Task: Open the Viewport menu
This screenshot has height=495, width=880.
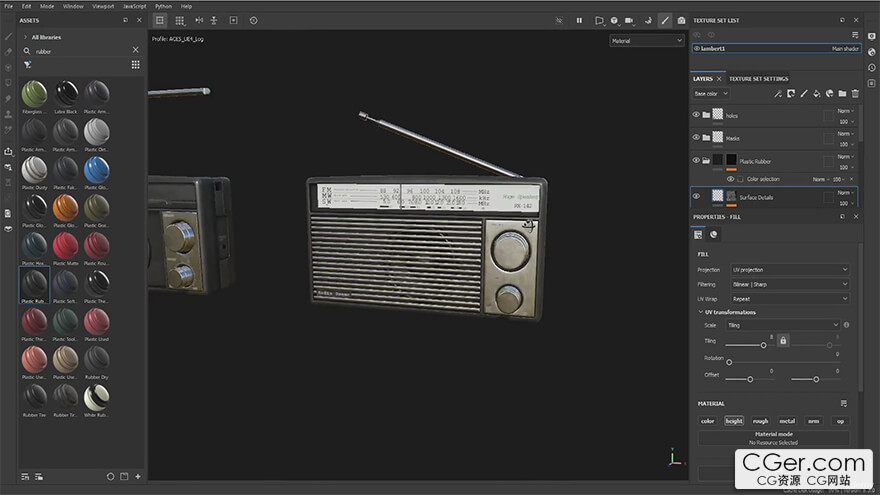Action: coord(103,6)
